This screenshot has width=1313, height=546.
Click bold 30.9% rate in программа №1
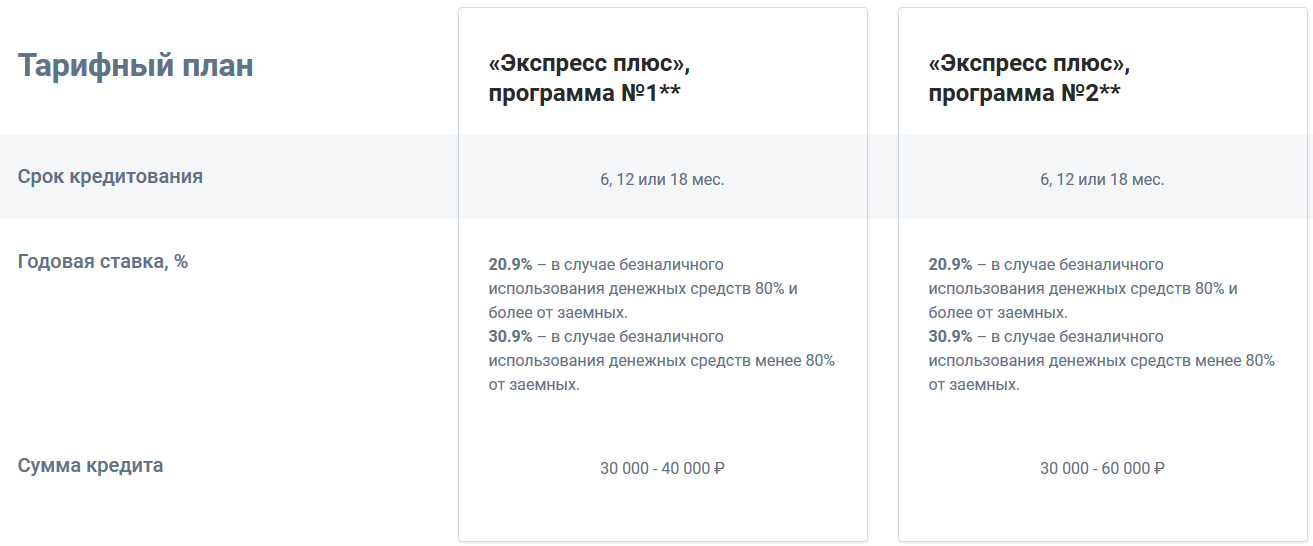coord(510,337)
